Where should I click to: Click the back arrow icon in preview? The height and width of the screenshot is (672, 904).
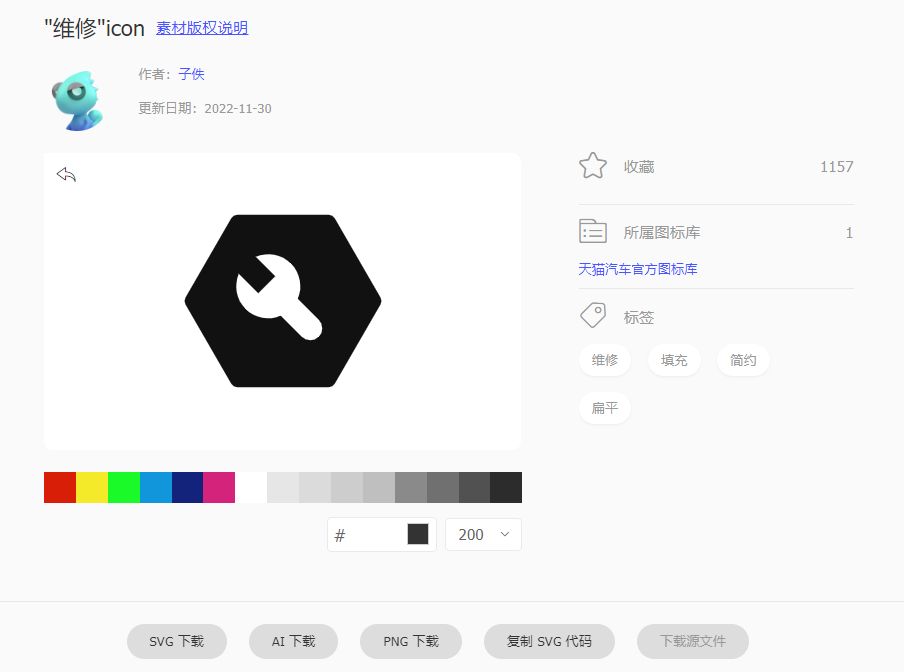click(x=66, y=174)
